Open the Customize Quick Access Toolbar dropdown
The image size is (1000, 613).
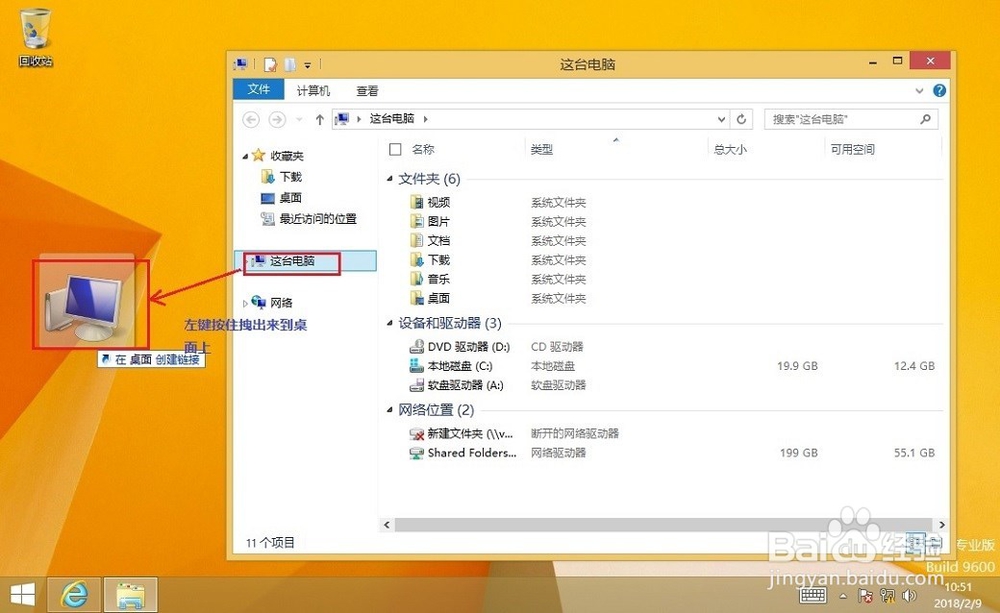pos(307,64)
